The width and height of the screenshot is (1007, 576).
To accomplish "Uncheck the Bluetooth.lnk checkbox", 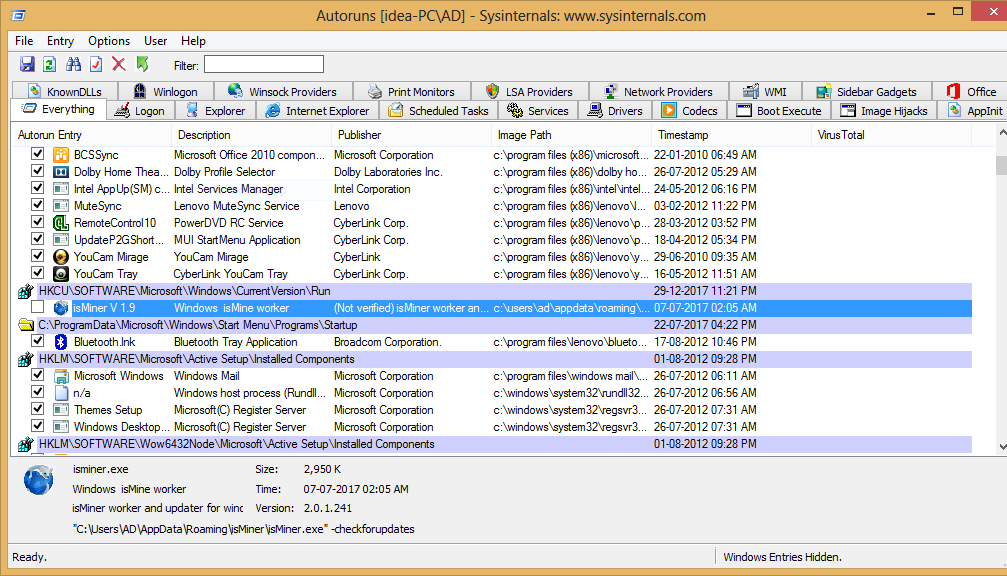I will (x=38, y=342).
